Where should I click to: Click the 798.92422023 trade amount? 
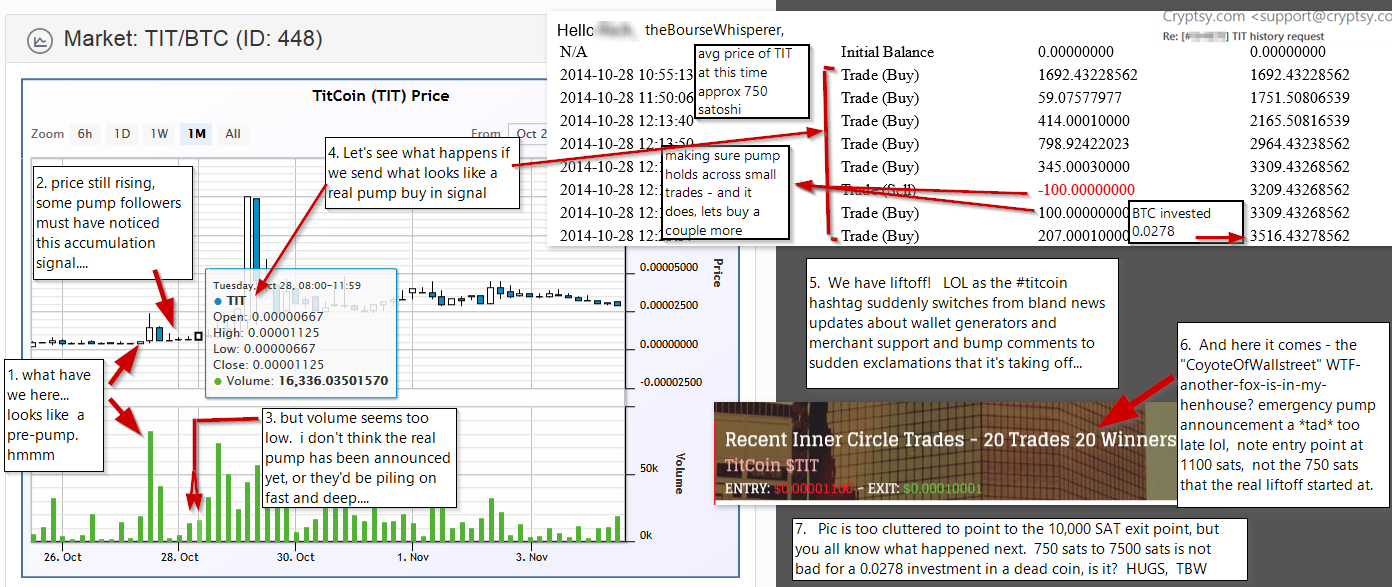[x=1084, y=144]
